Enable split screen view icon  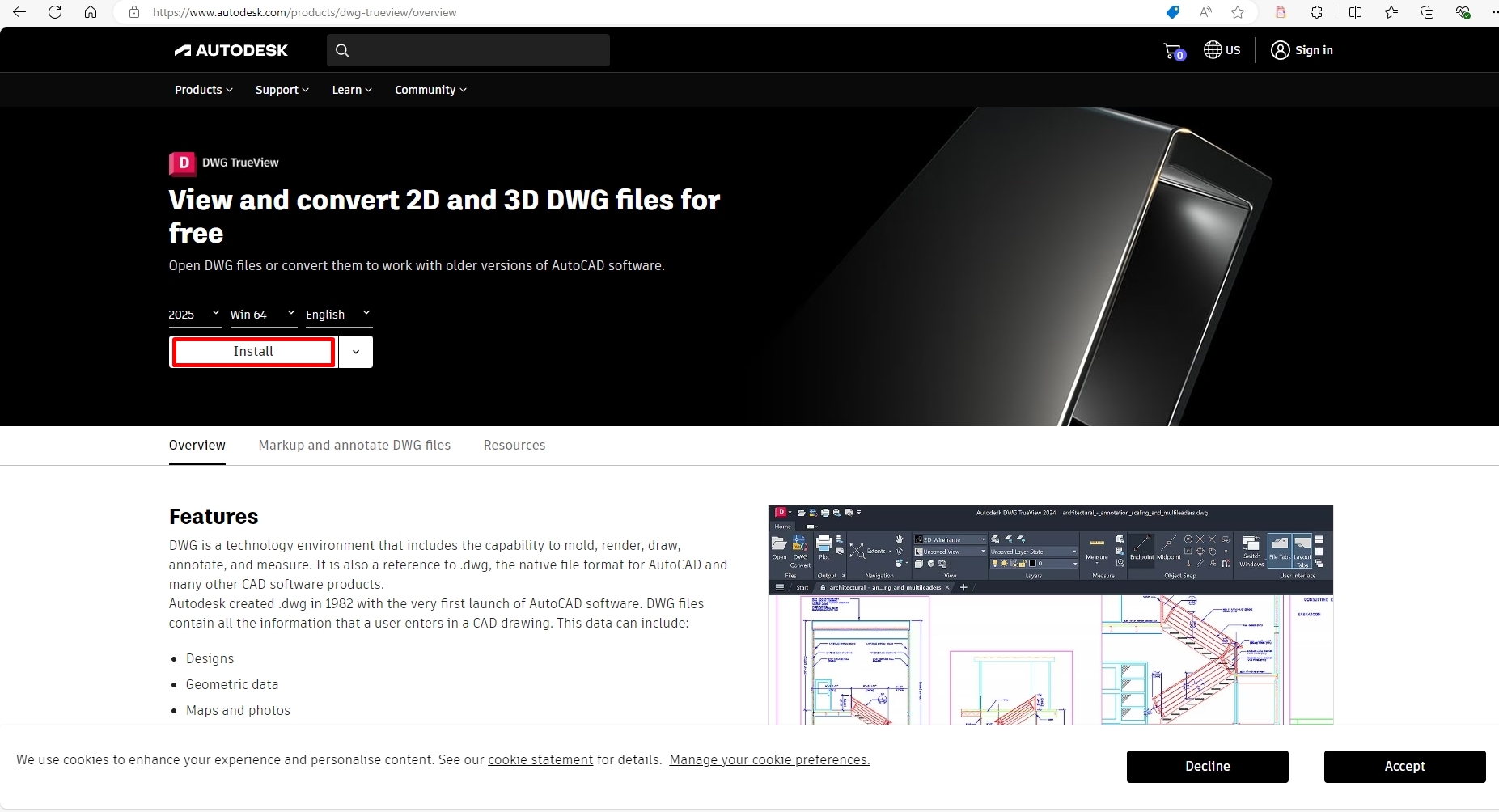[1356, 12]
